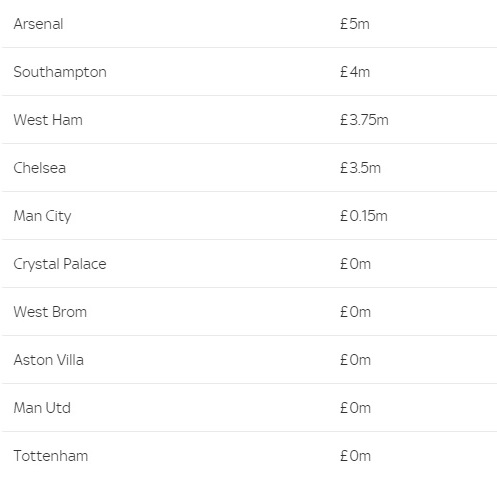
Task: Click West Ham's £3.75m amount
Action: tap(364, 120)
